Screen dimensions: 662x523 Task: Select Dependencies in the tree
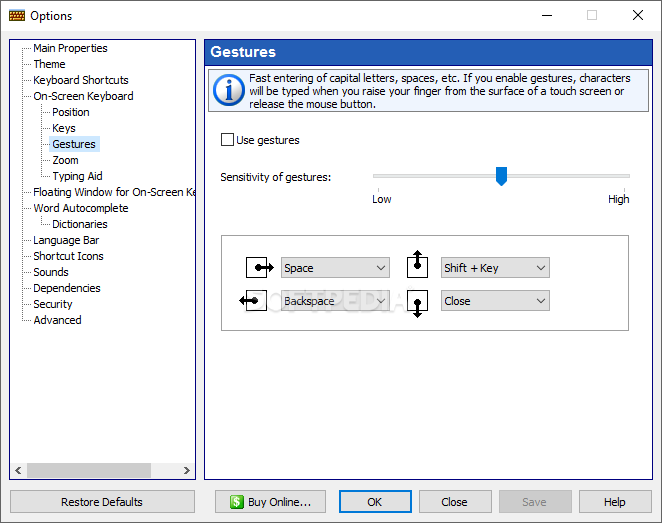(67, 288)
